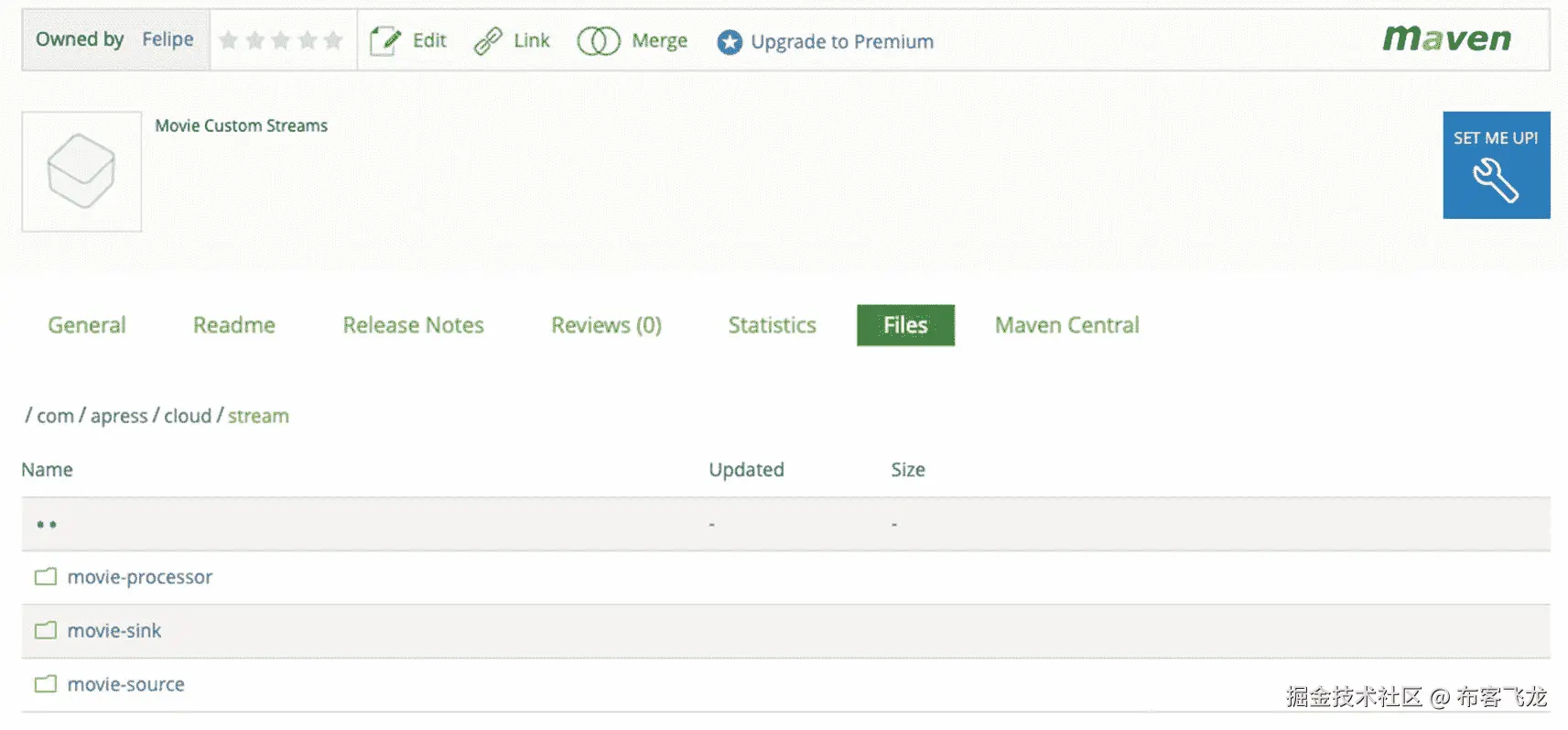The height and width of the screenshot is (730, 1568).
Task: Rate package with fourth star
Action: coord(308,40)
